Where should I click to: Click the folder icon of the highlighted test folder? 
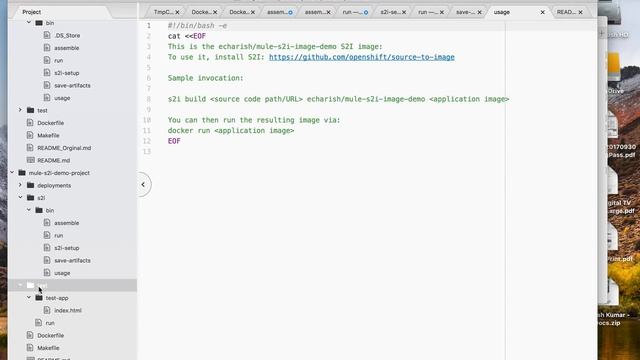(30, 285)
